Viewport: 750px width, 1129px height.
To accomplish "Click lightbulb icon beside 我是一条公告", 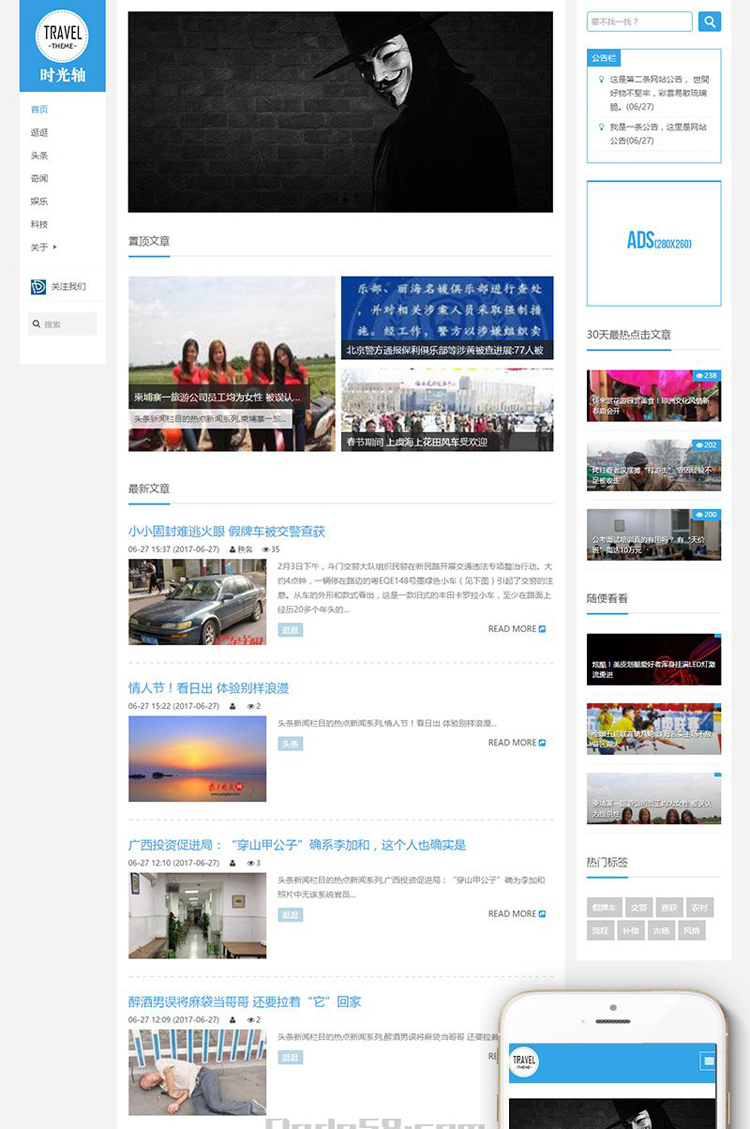I will [x=601, y=127].
